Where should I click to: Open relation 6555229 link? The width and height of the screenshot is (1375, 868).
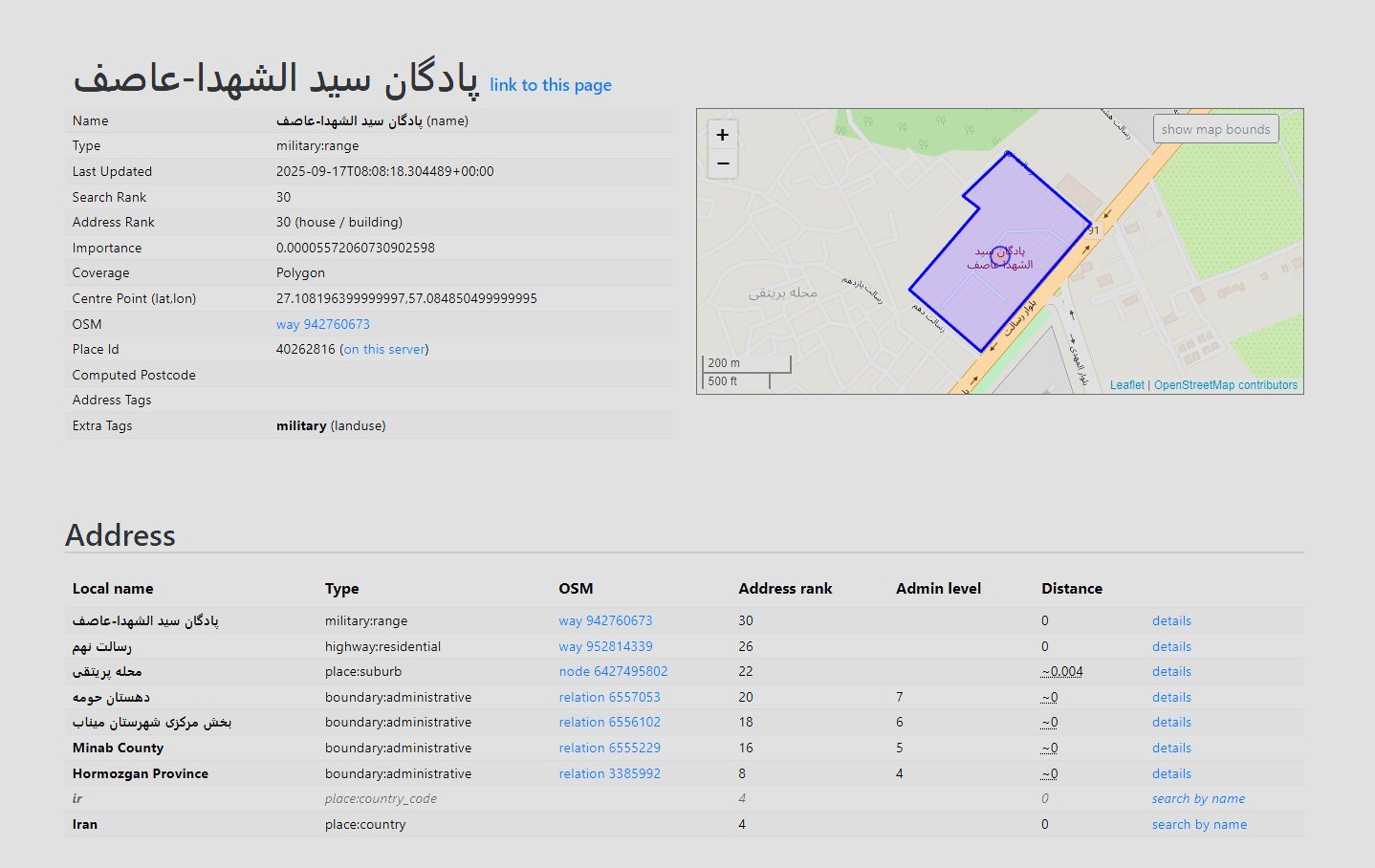click(610, 748)
